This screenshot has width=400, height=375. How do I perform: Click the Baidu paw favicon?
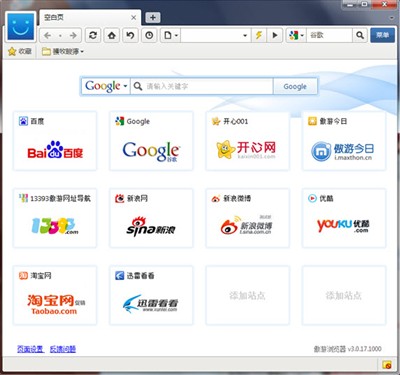click(23, 121)
